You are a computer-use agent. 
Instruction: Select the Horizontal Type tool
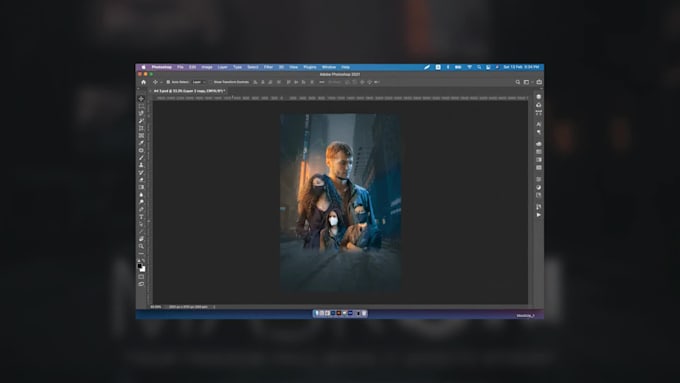click(141, 216)
